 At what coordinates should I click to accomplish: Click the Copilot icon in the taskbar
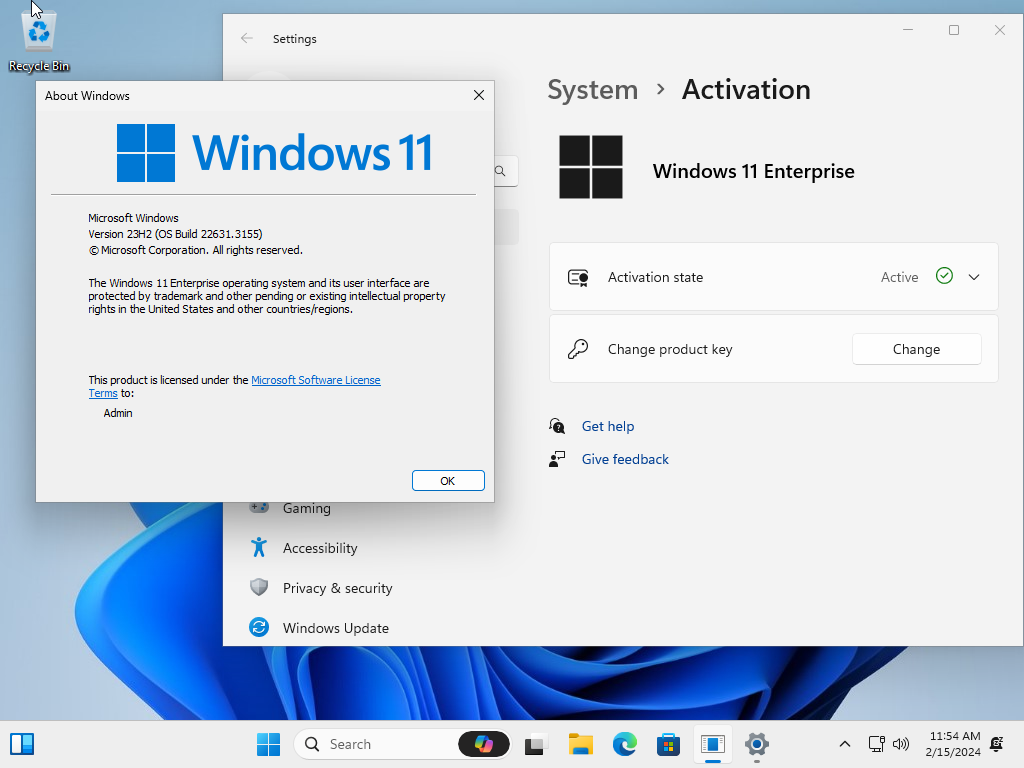[484, 744]
